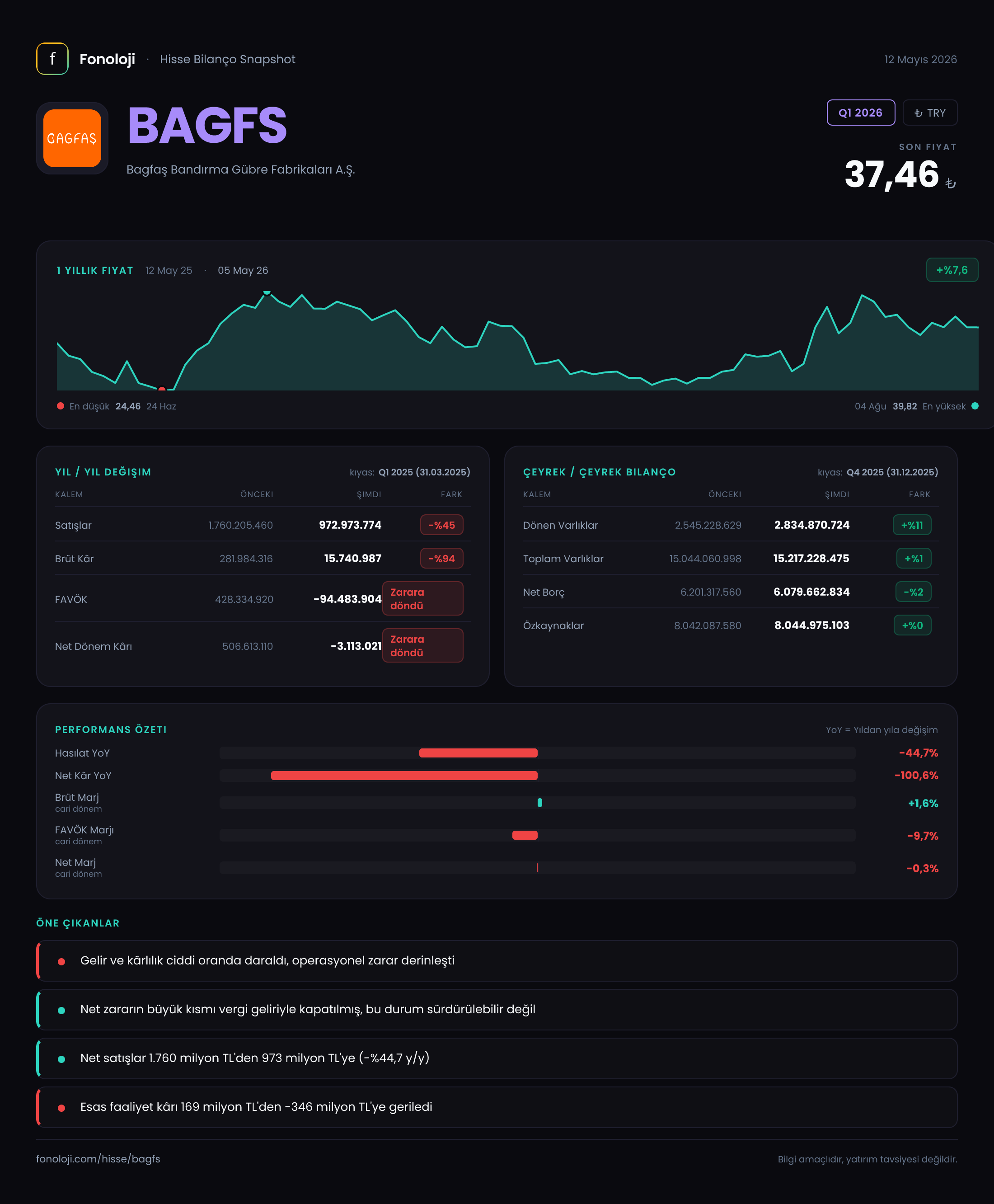
Task: Click the '12 May 25' chart start date
Action: click(169, 270)
